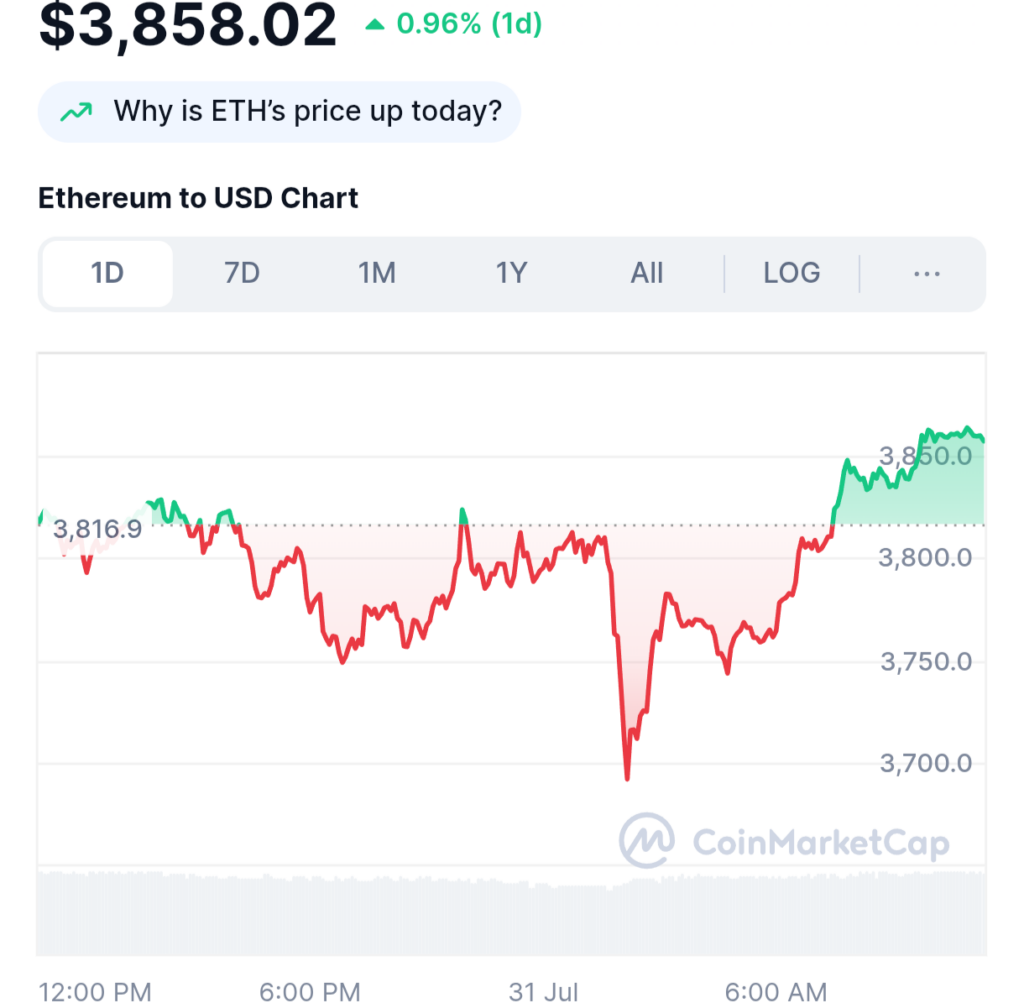Click the green price line peak at right
Screen dimensions: 1024x1003
968,429
